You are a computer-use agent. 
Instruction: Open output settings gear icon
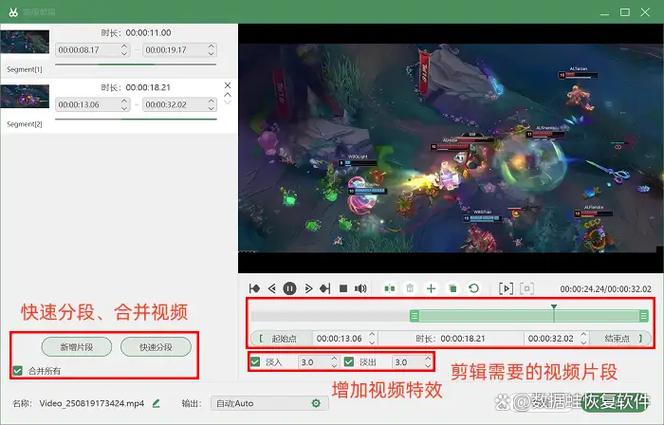click(x=316, y=403)
